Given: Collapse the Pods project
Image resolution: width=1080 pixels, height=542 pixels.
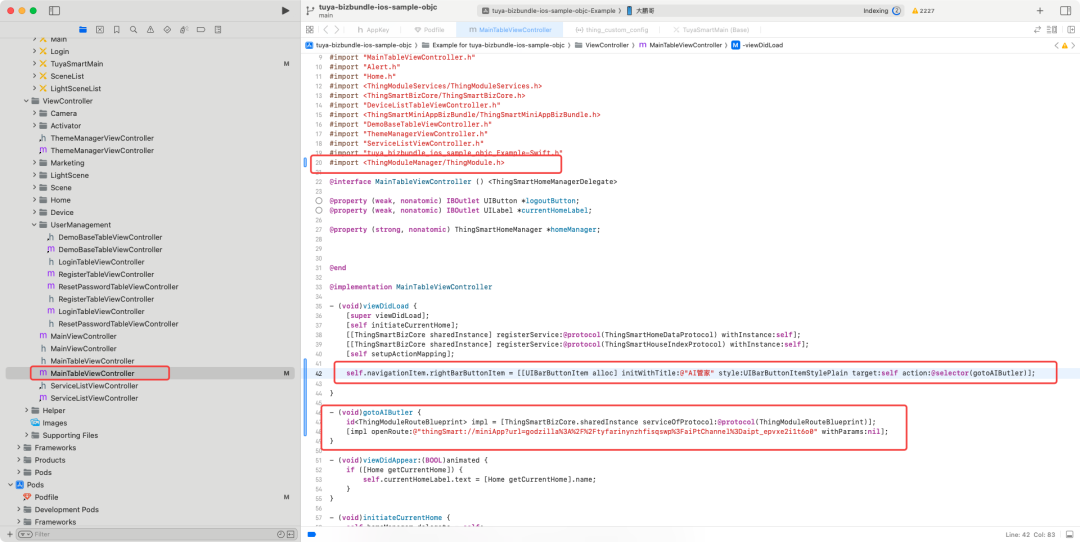Looking at the screenshot, I should click(x=10, y=485).
